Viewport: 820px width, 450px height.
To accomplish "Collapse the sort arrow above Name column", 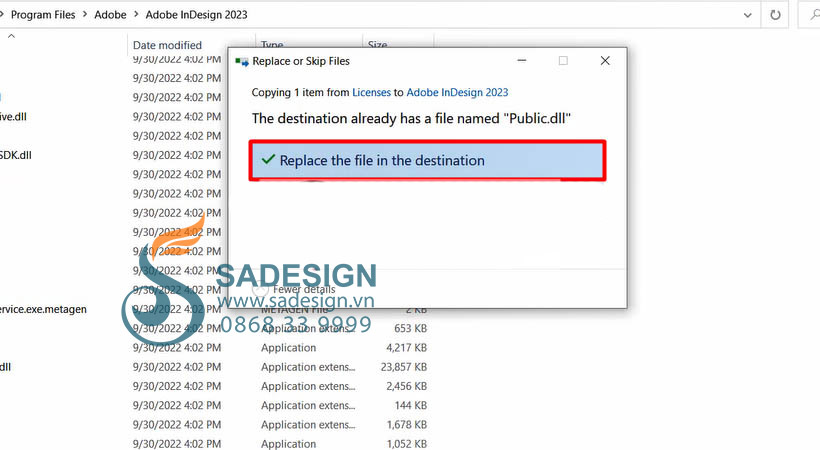I will (11, 36).
